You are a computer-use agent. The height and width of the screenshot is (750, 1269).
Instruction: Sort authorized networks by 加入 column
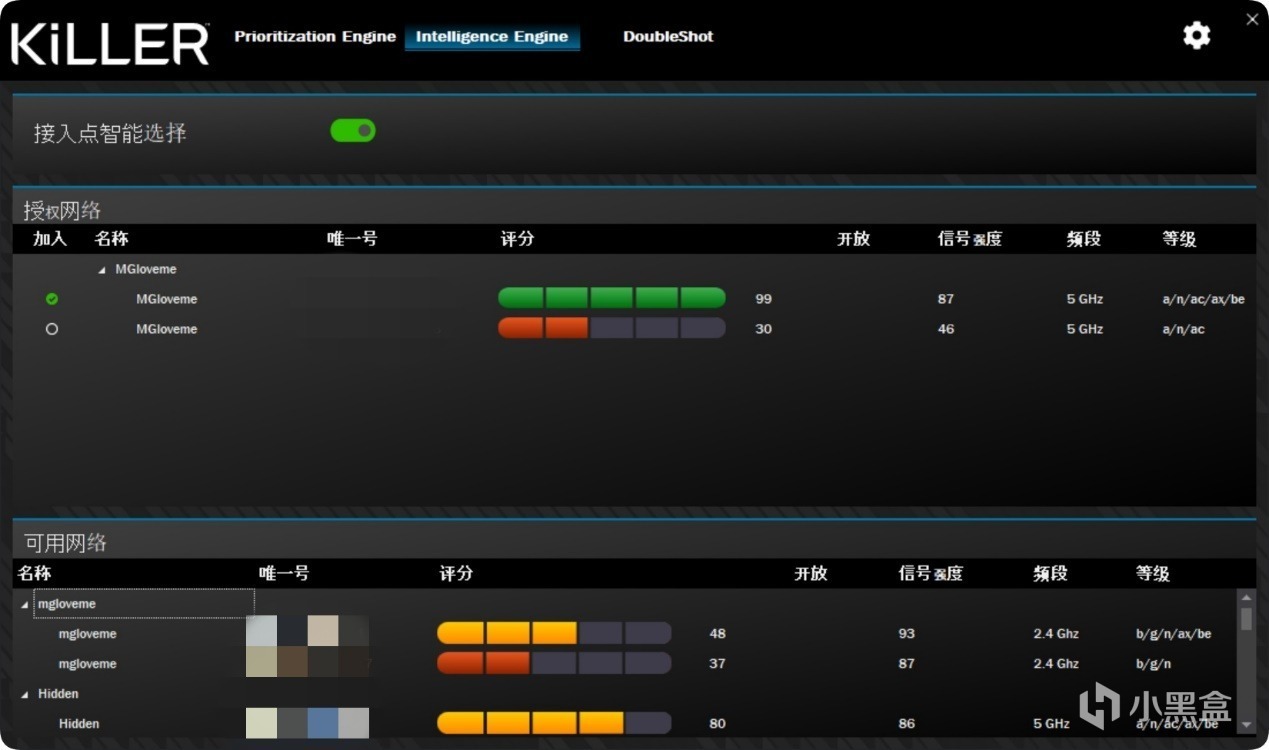[x=49, y=239]
